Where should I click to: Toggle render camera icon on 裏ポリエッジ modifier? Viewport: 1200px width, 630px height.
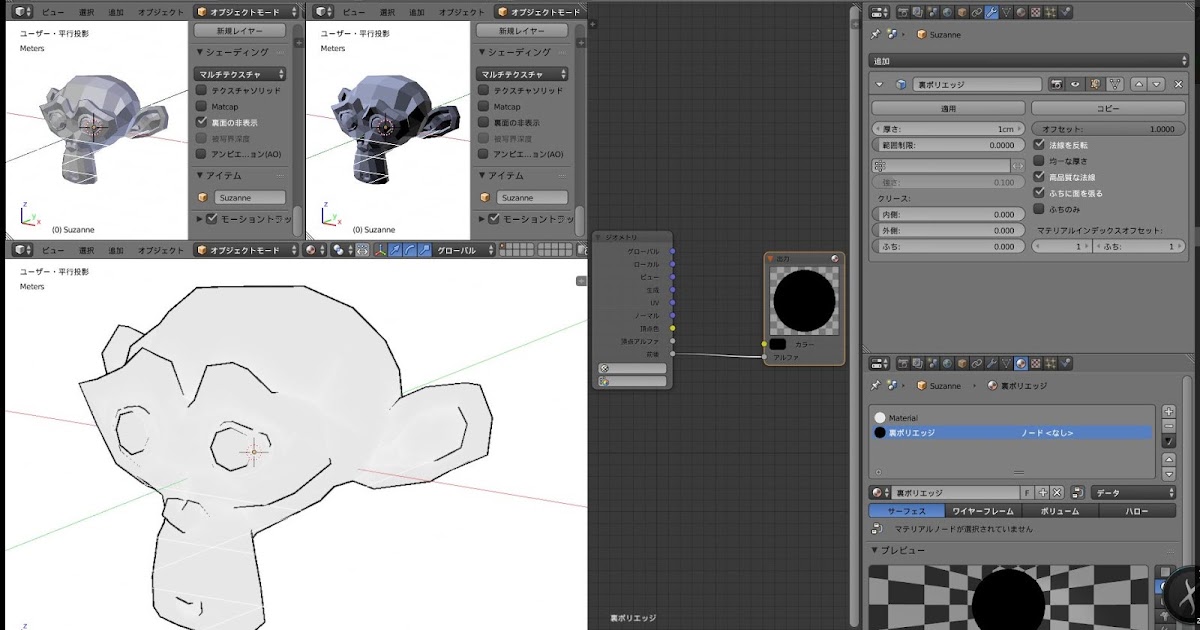(x=1056, y=85)
